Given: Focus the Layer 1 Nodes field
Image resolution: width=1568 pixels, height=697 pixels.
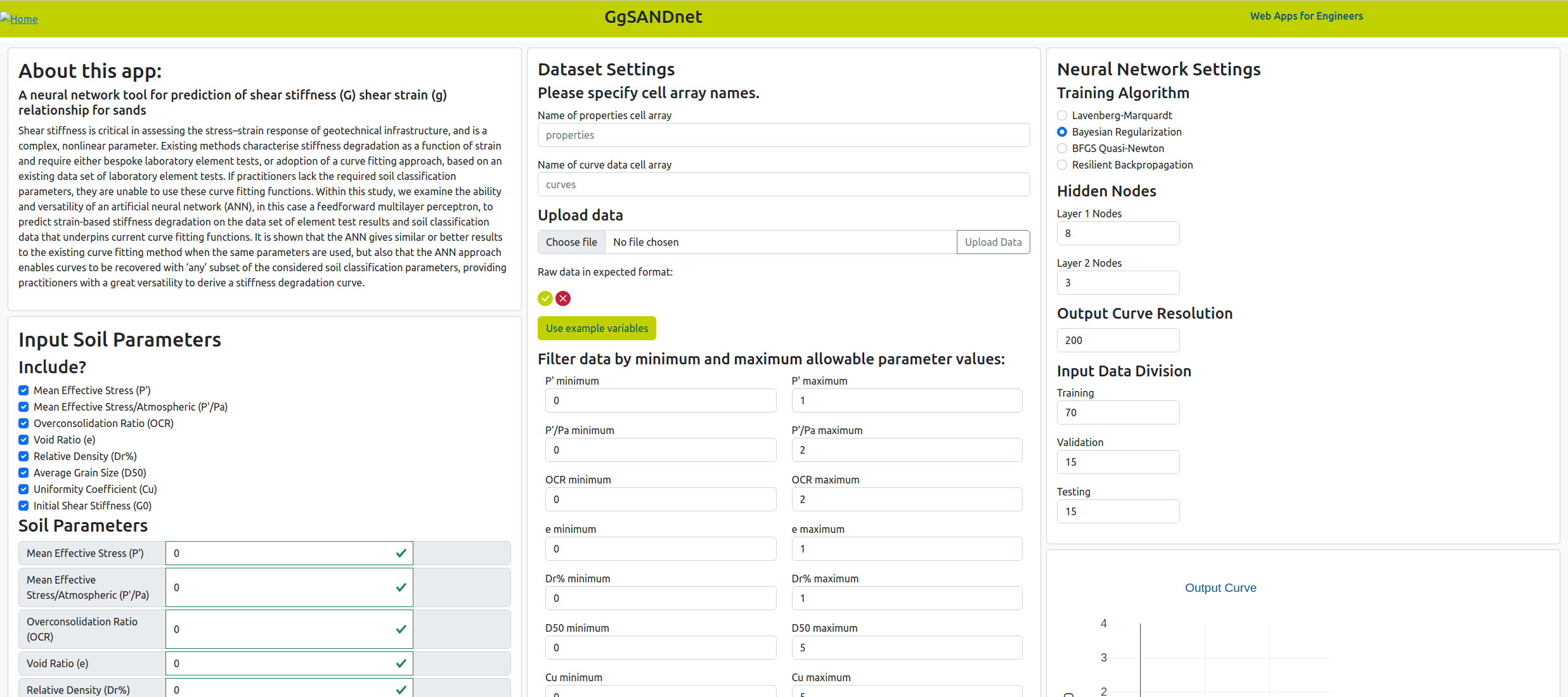Looking at the screenshot, I should 1117,233.
